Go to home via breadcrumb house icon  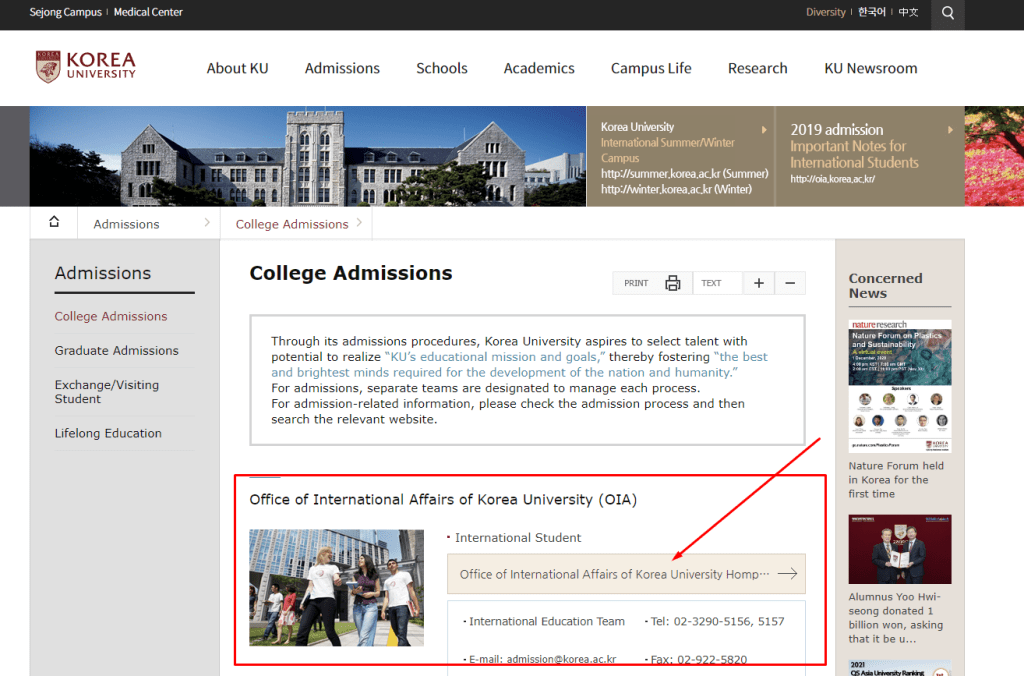[x=54, y=222]
